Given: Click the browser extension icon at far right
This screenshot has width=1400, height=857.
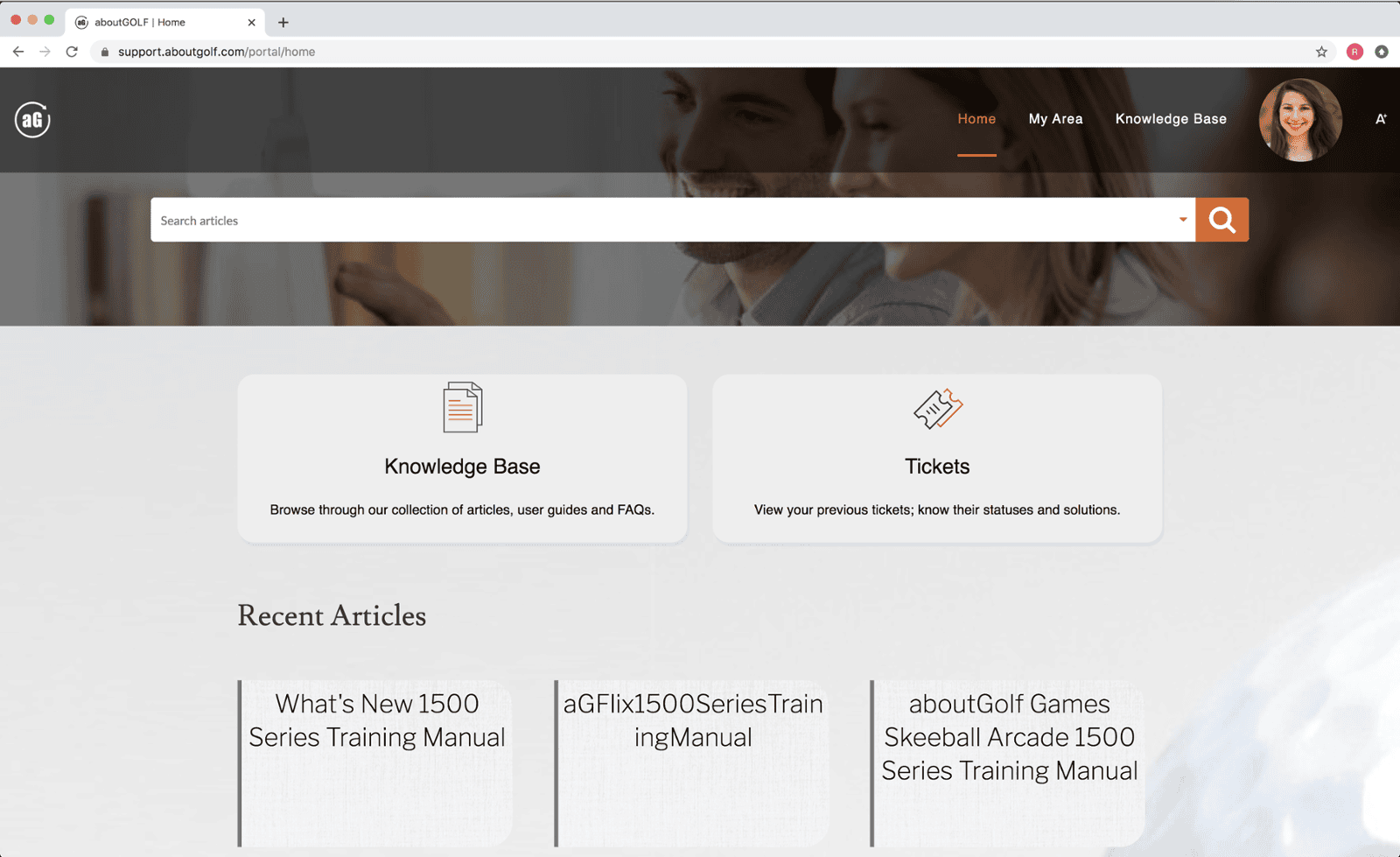Looking at the screenshot, I should 1382,52.
